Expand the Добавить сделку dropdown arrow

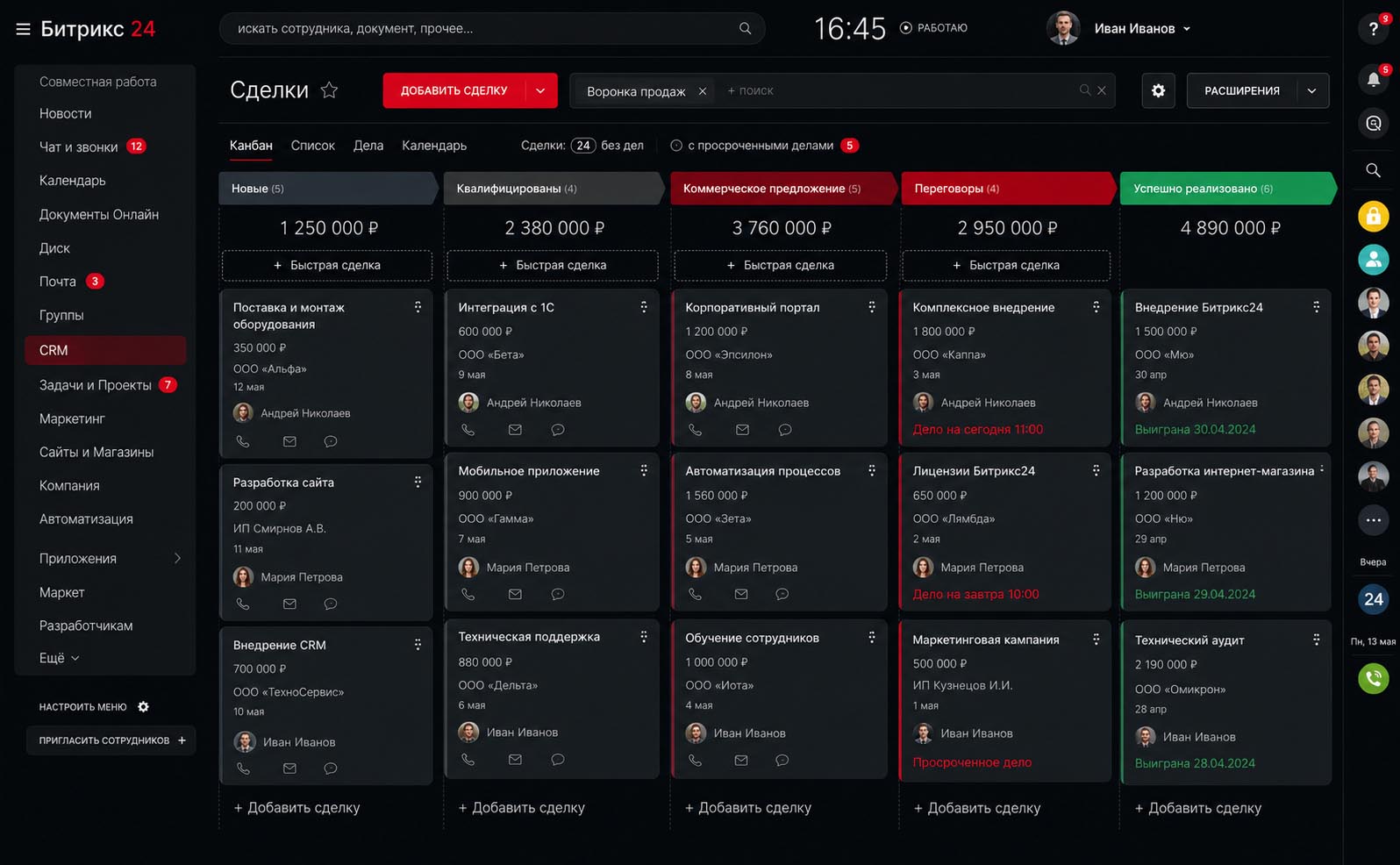point(540,90)
